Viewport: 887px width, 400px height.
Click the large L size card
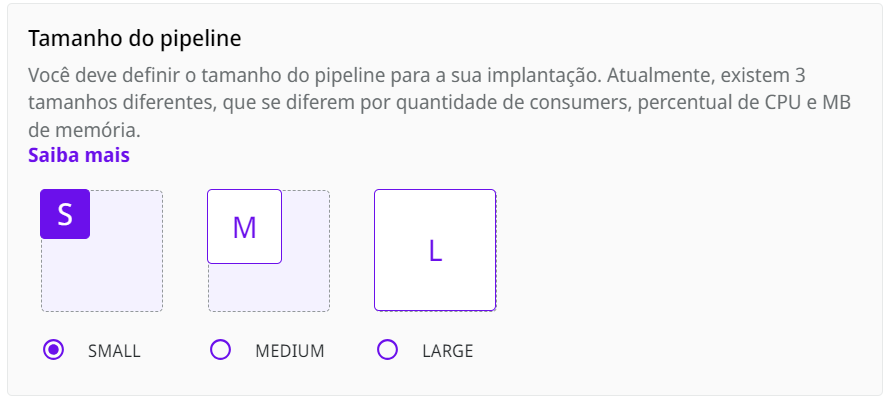(435, 250)
